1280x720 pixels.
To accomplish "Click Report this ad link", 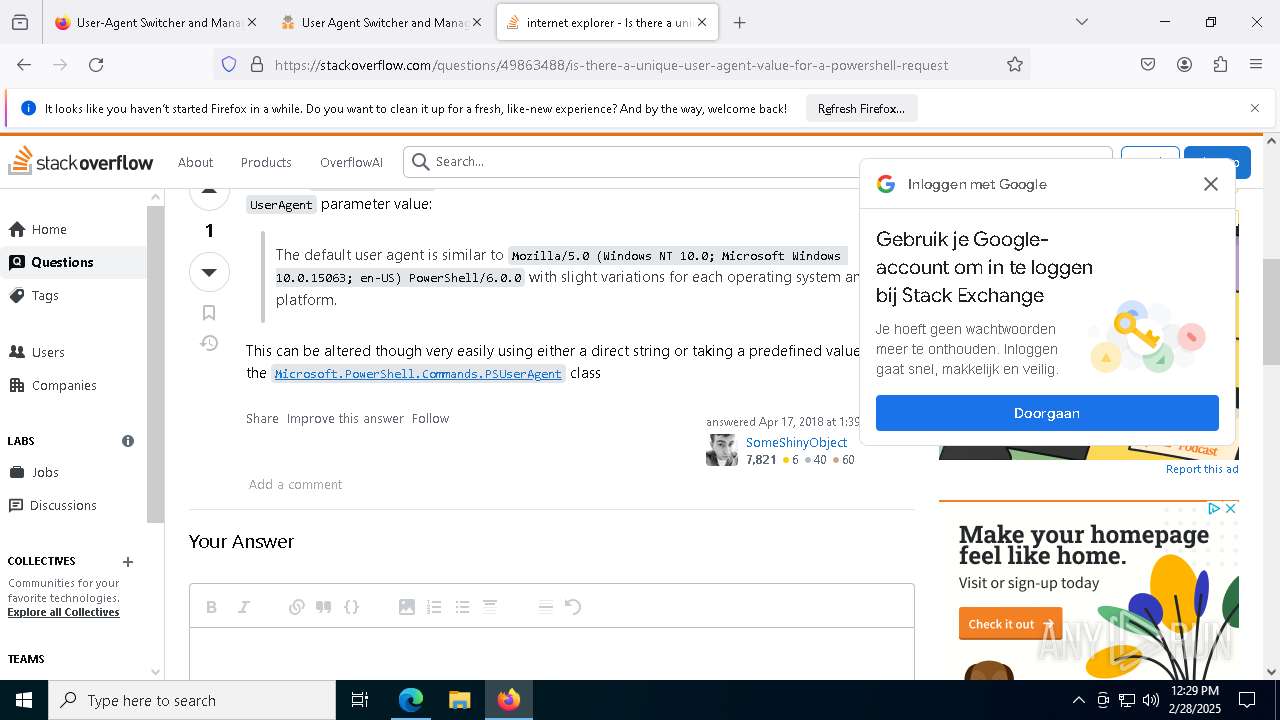I will 1202,469.
